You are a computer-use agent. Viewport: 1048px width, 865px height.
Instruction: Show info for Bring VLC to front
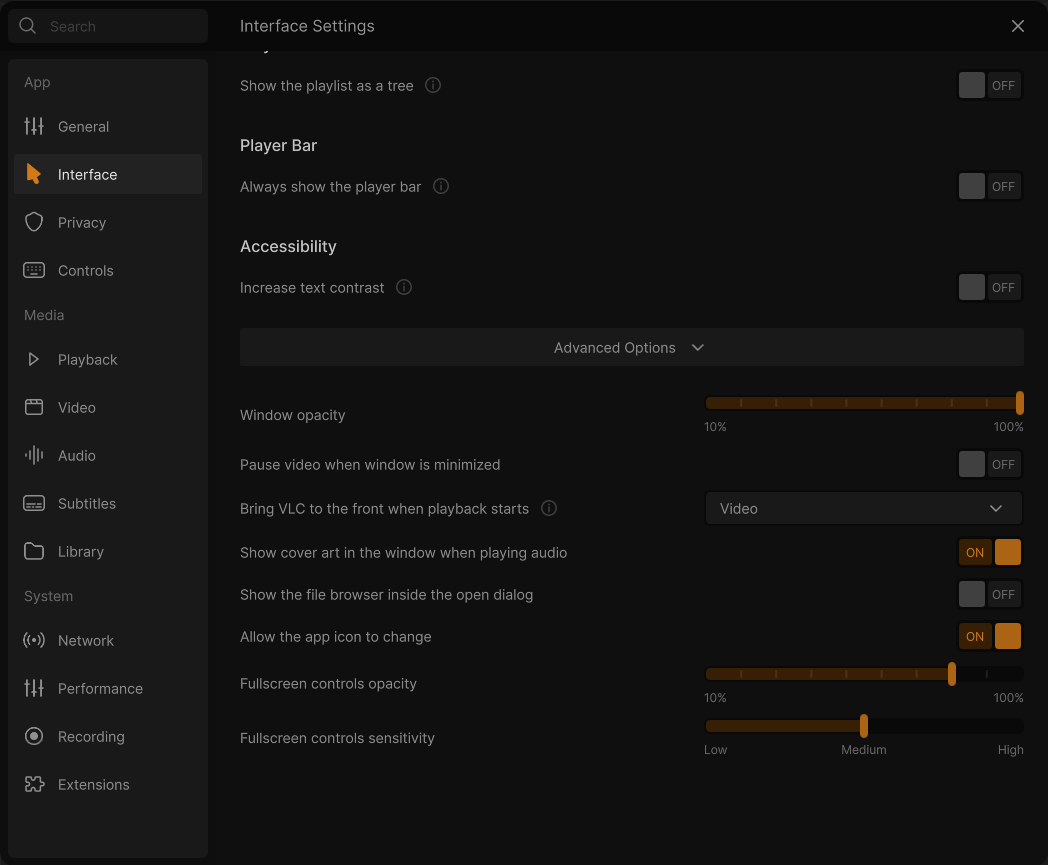point(549,508)
